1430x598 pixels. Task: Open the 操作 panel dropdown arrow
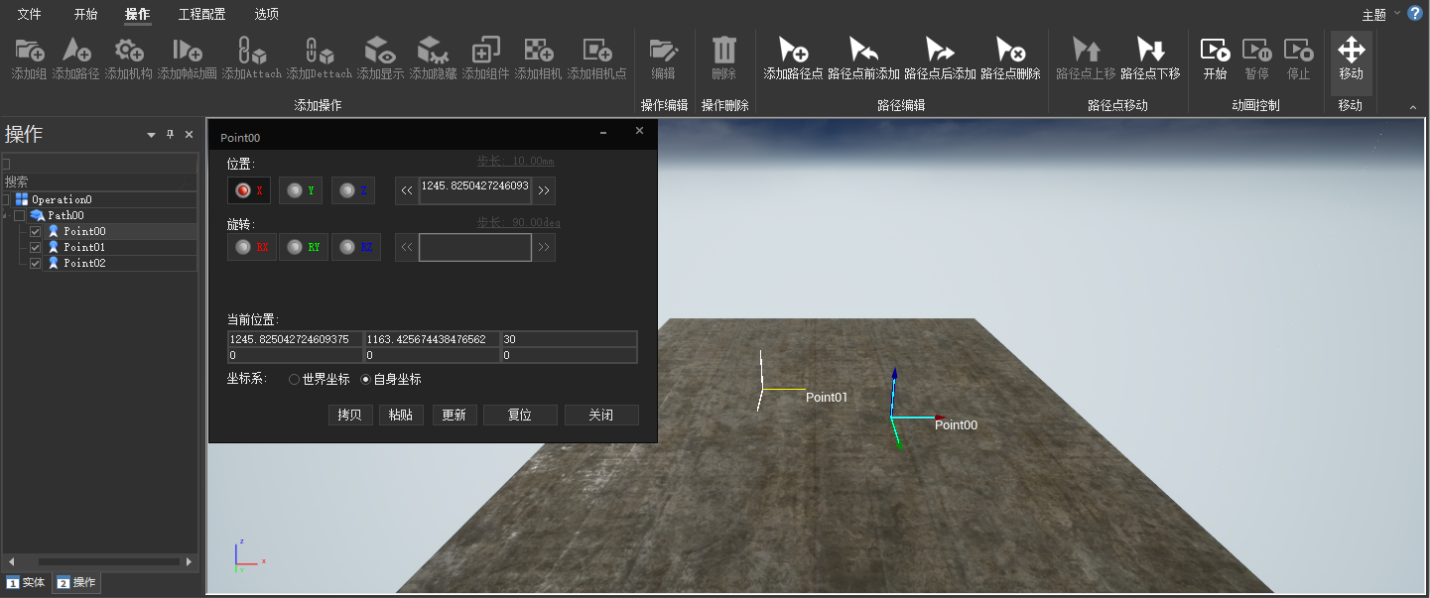coord(151,135)
